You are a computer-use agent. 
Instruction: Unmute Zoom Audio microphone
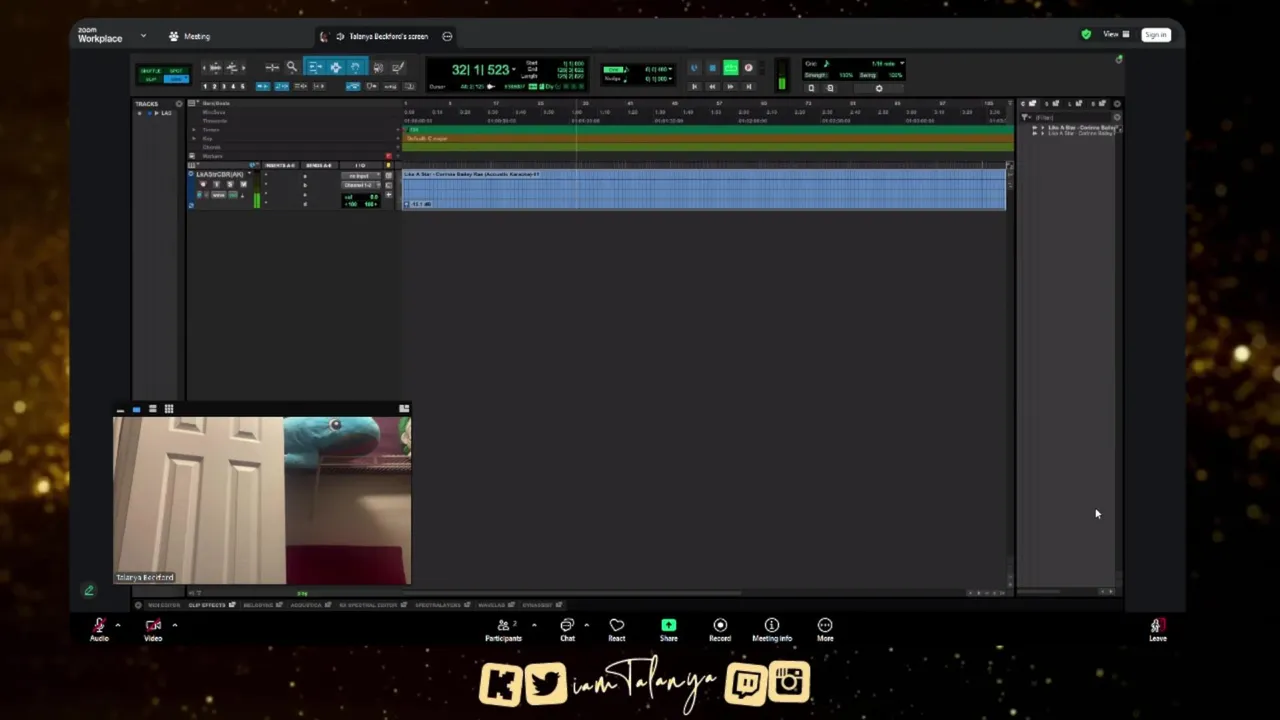pos(99,630)
